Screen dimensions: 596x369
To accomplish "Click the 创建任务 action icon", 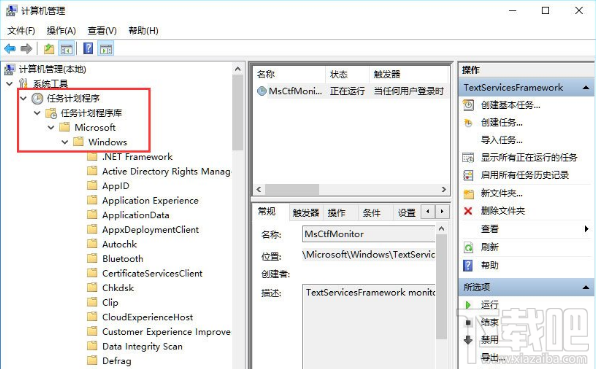I will [x=468, y=123].
